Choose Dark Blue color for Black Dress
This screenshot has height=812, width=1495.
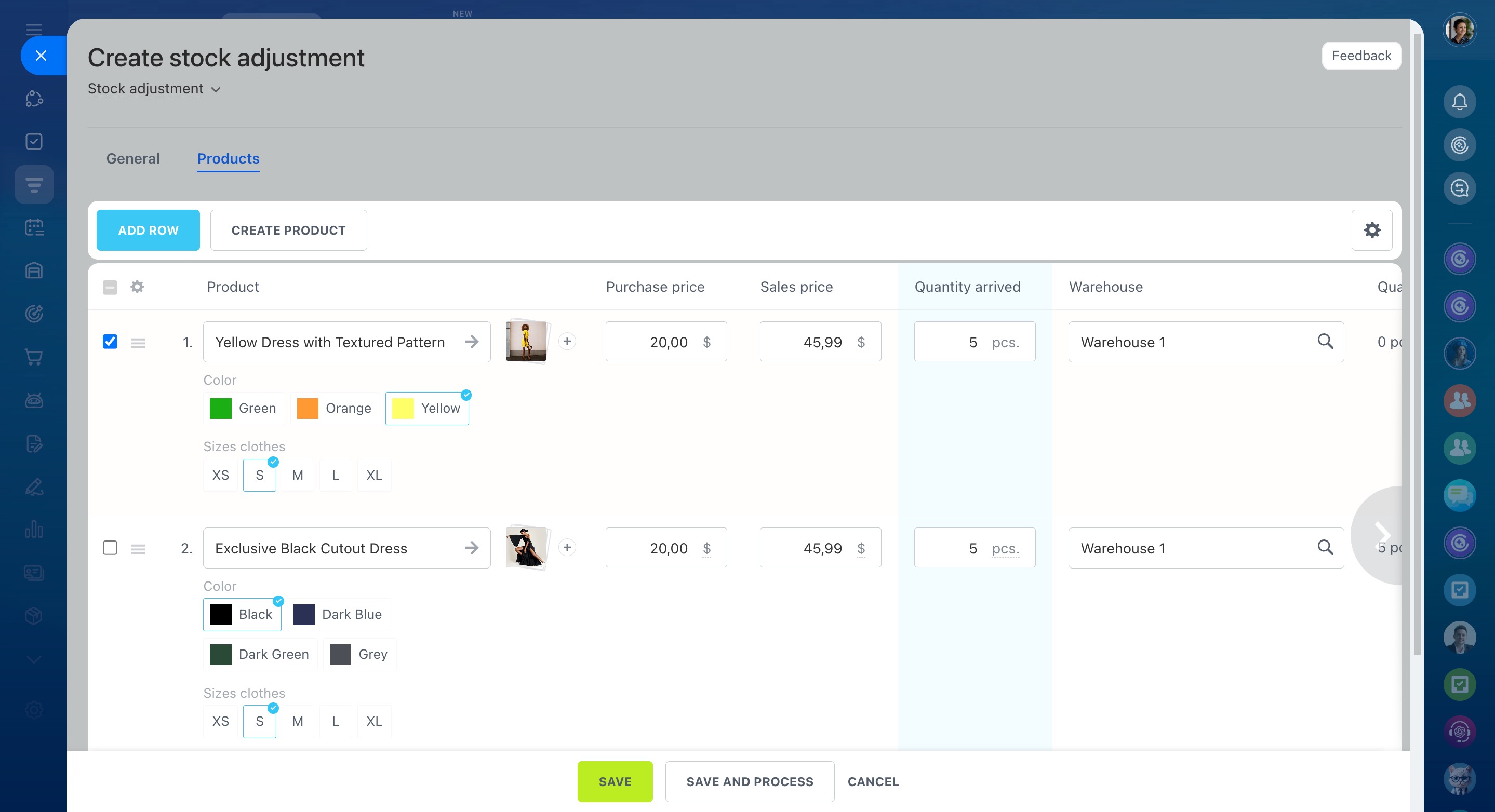coord(338,614)
